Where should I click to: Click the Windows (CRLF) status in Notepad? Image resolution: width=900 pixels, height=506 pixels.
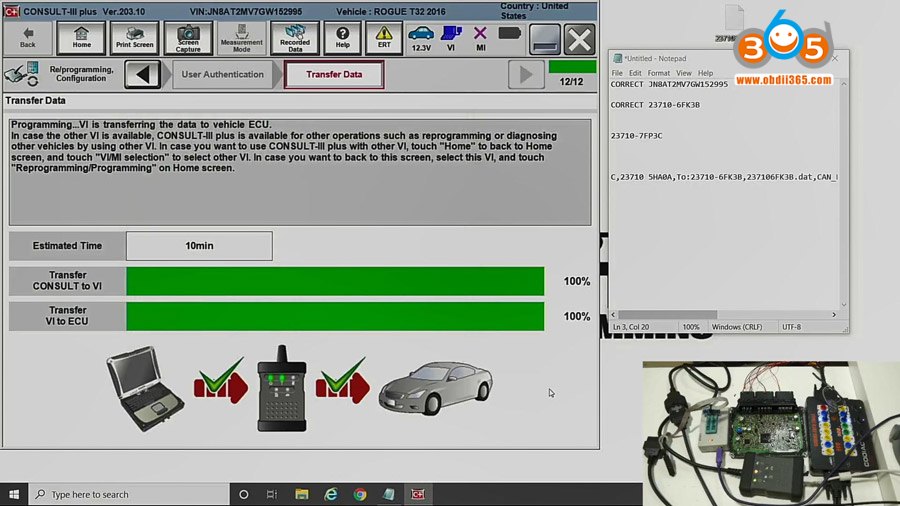click(737, 327)
